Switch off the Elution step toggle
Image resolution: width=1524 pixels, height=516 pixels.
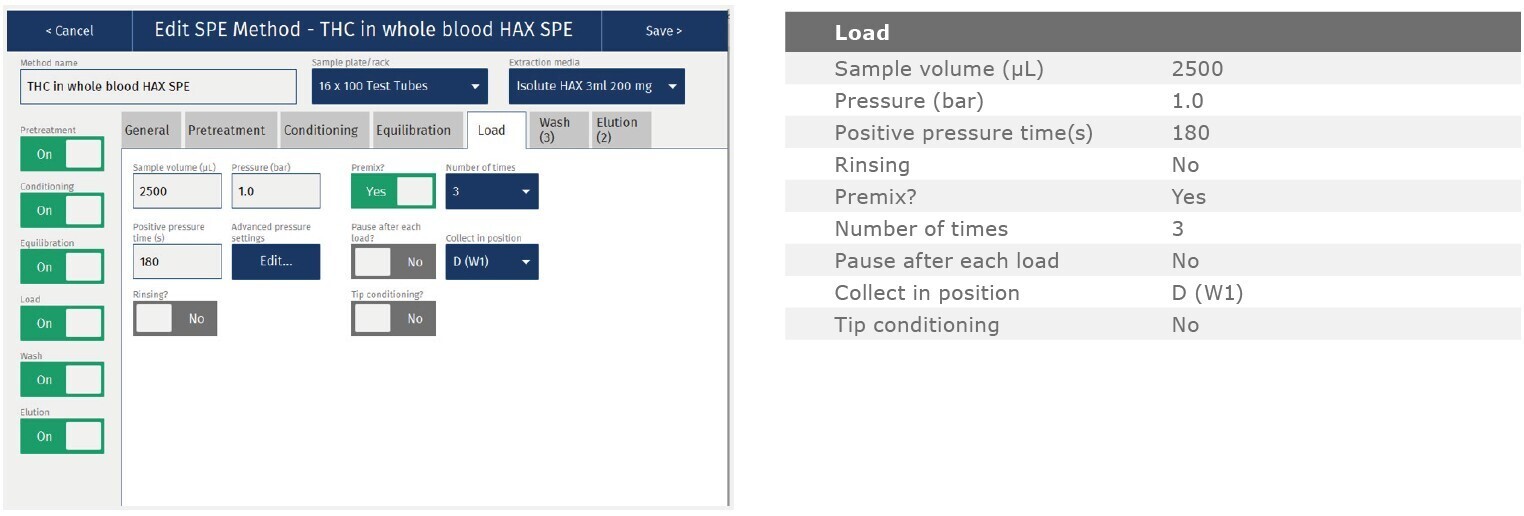click(62, 437)
